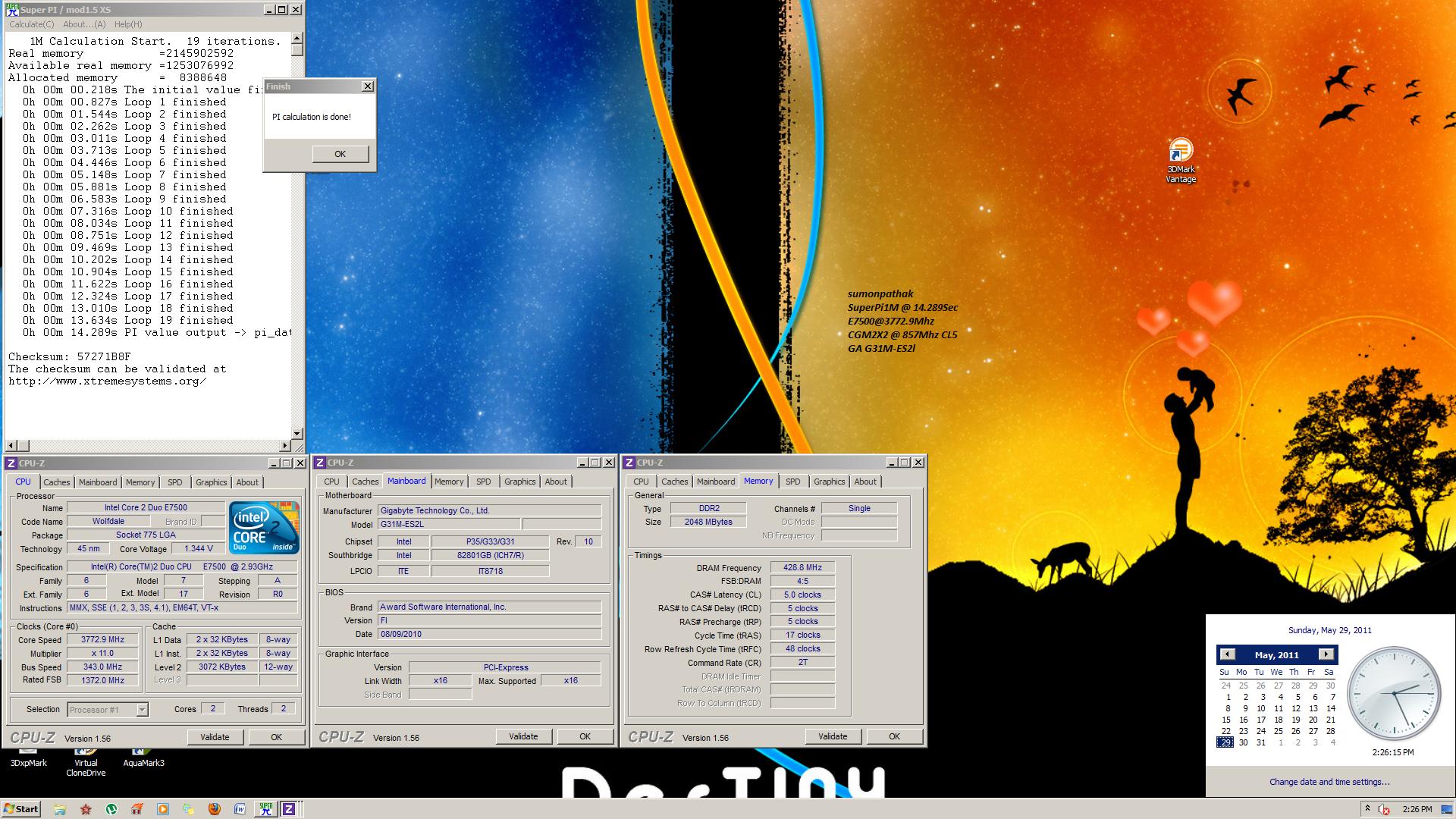Open Microsoft Word from the taskbar

point(240,809)
